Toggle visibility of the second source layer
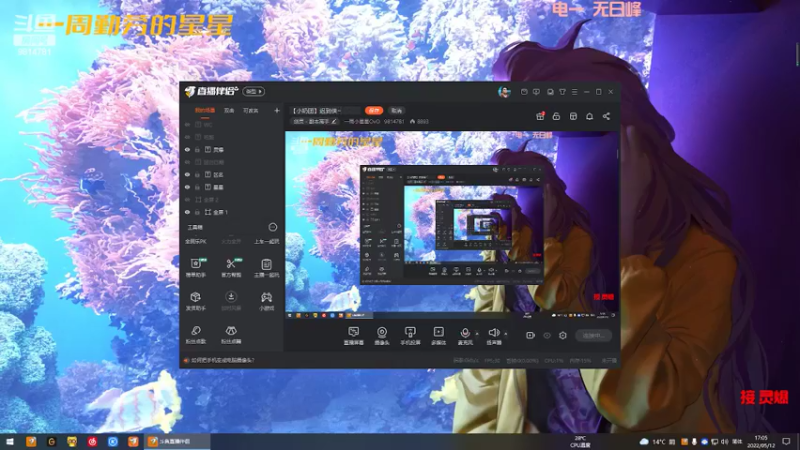This screenshot has width=800, height=450. tap(187, 137)
